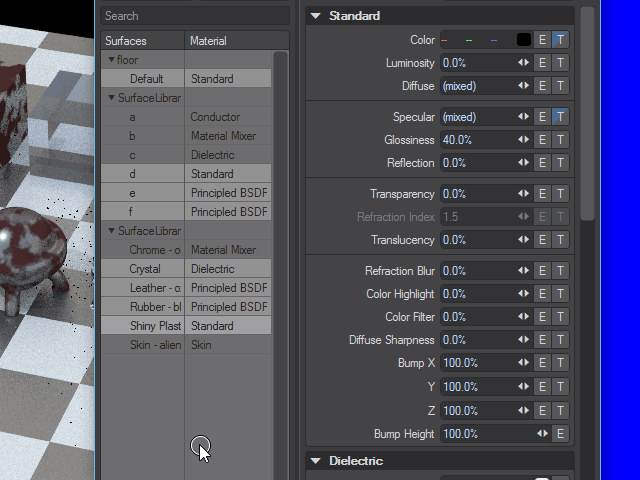Expand the Dielectric section
The width and height of the screenshot is (640, 480).
pyautogui.click(x=316, y=461)
